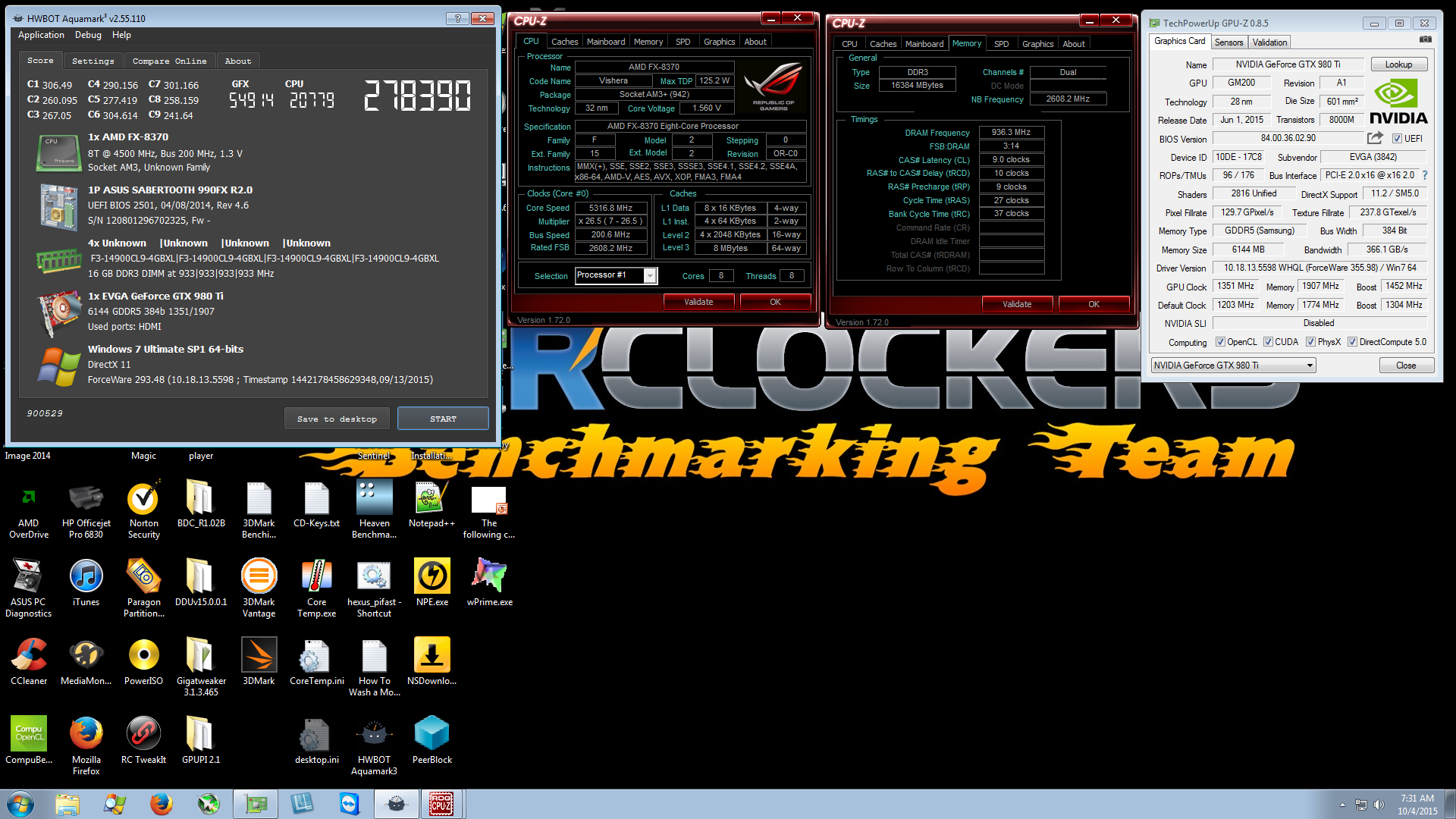Click the Aquamark help question-mark button

457,18
